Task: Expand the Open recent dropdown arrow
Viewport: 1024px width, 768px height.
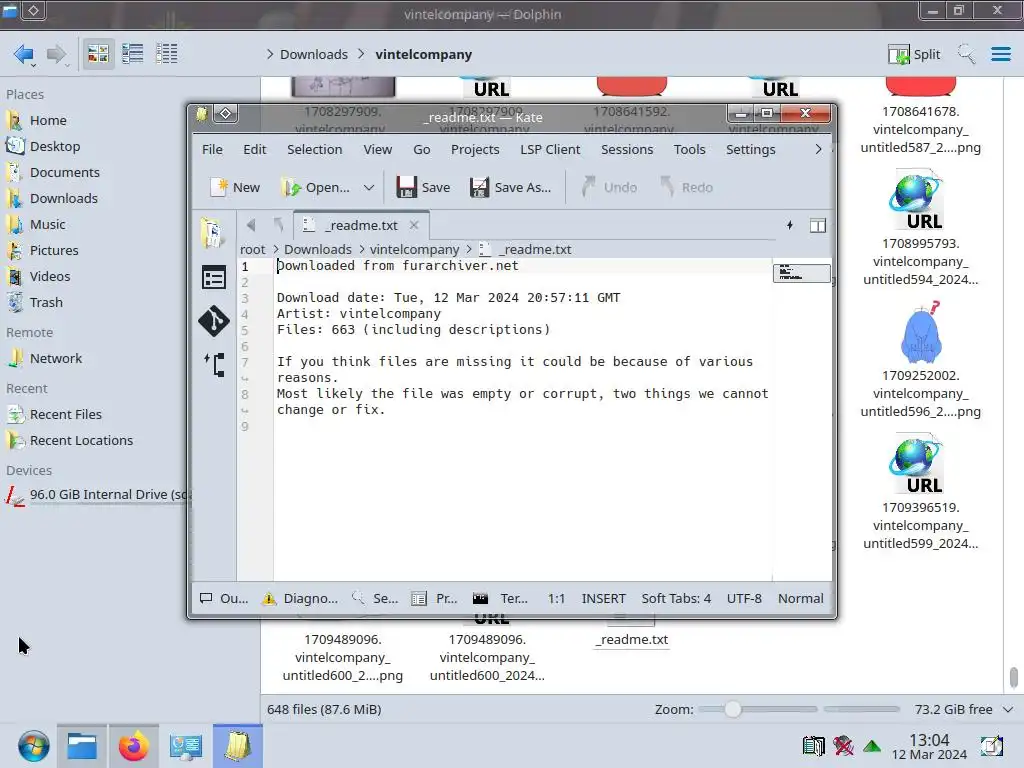Action: [x=369, y=187]
